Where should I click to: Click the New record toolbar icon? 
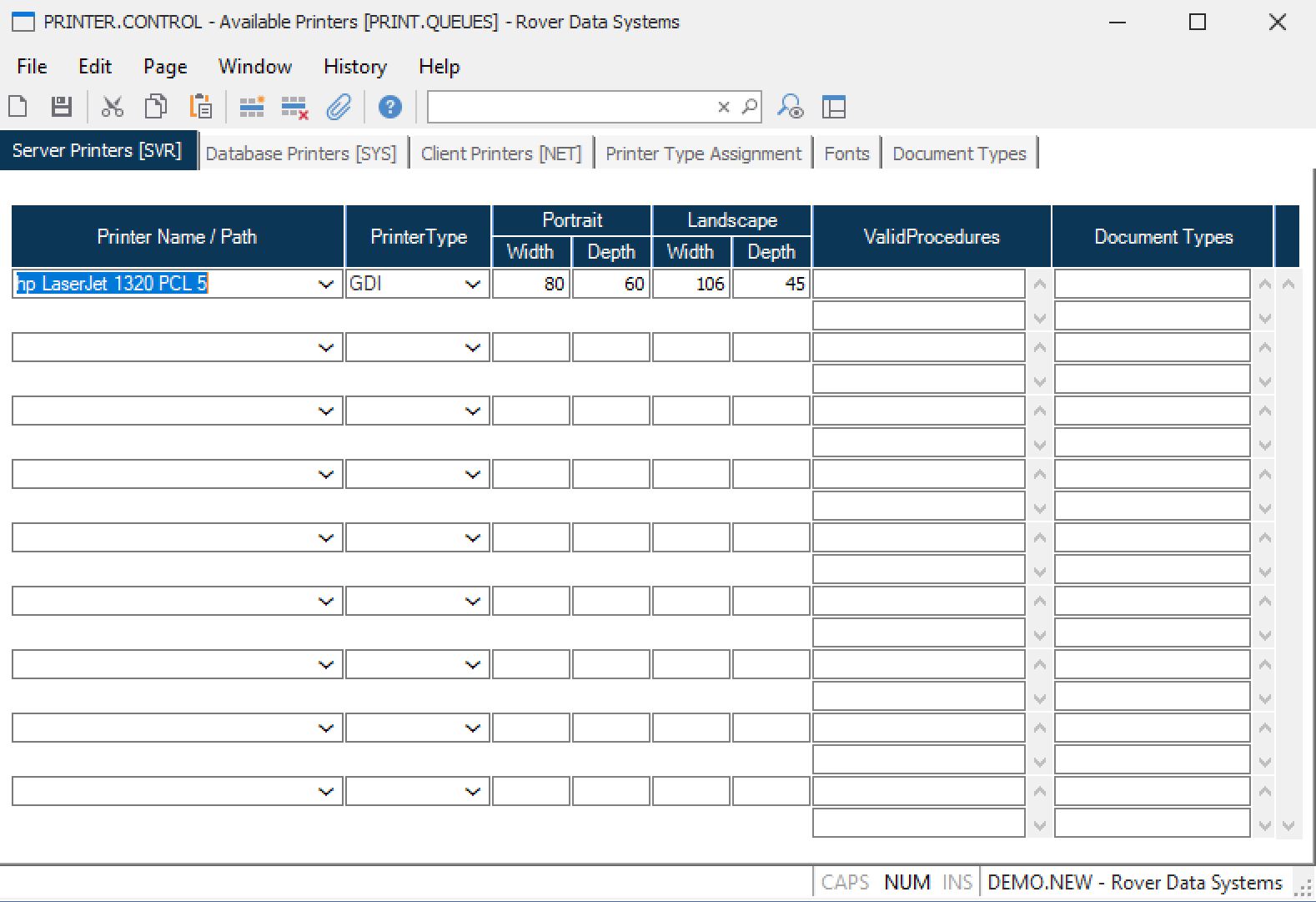click(x=18, y=107)
